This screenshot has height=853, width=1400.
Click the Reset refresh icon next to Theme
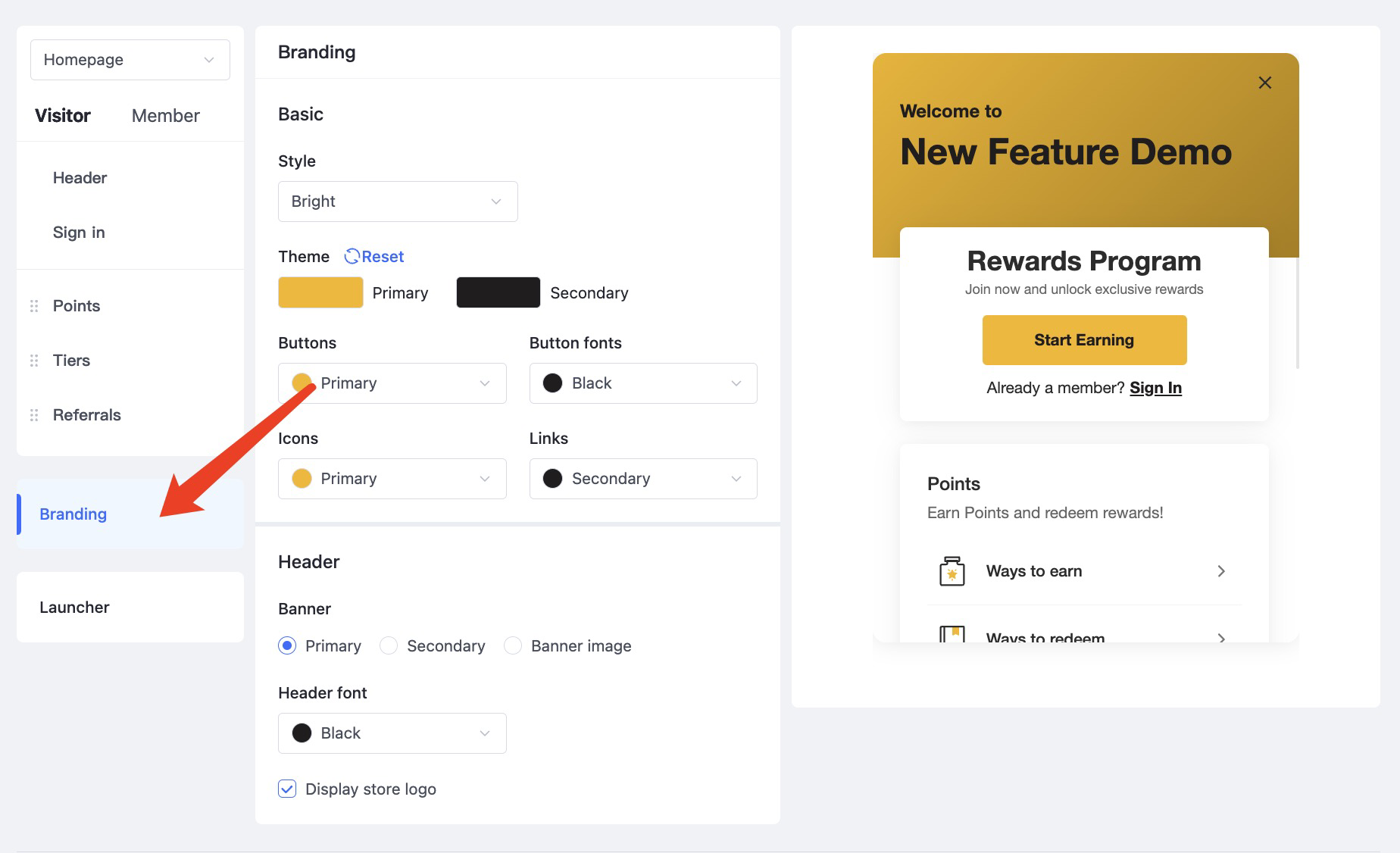tap(352, 256)
